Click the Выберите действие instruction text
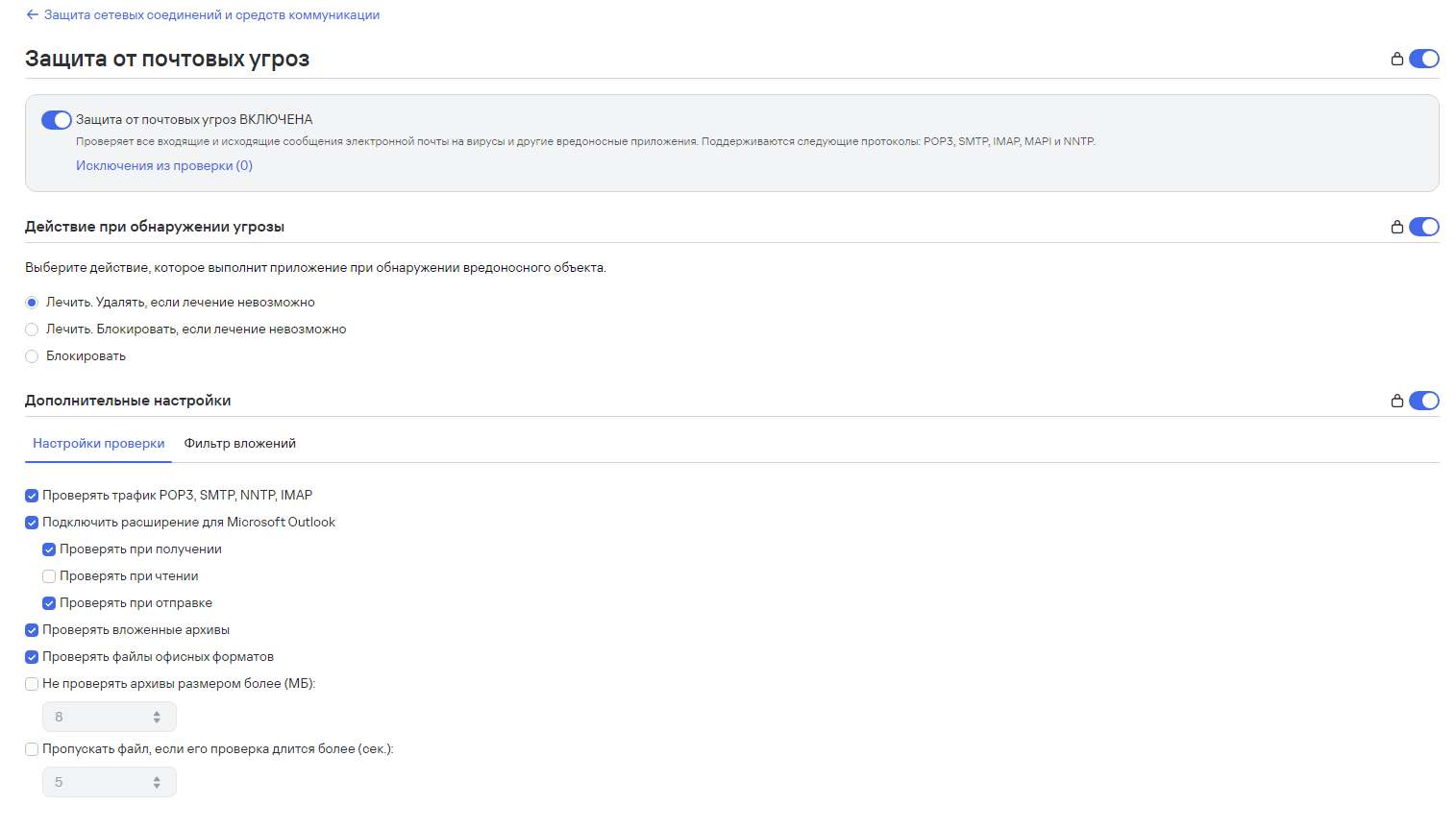1456x830 pixels. [315, 268]
